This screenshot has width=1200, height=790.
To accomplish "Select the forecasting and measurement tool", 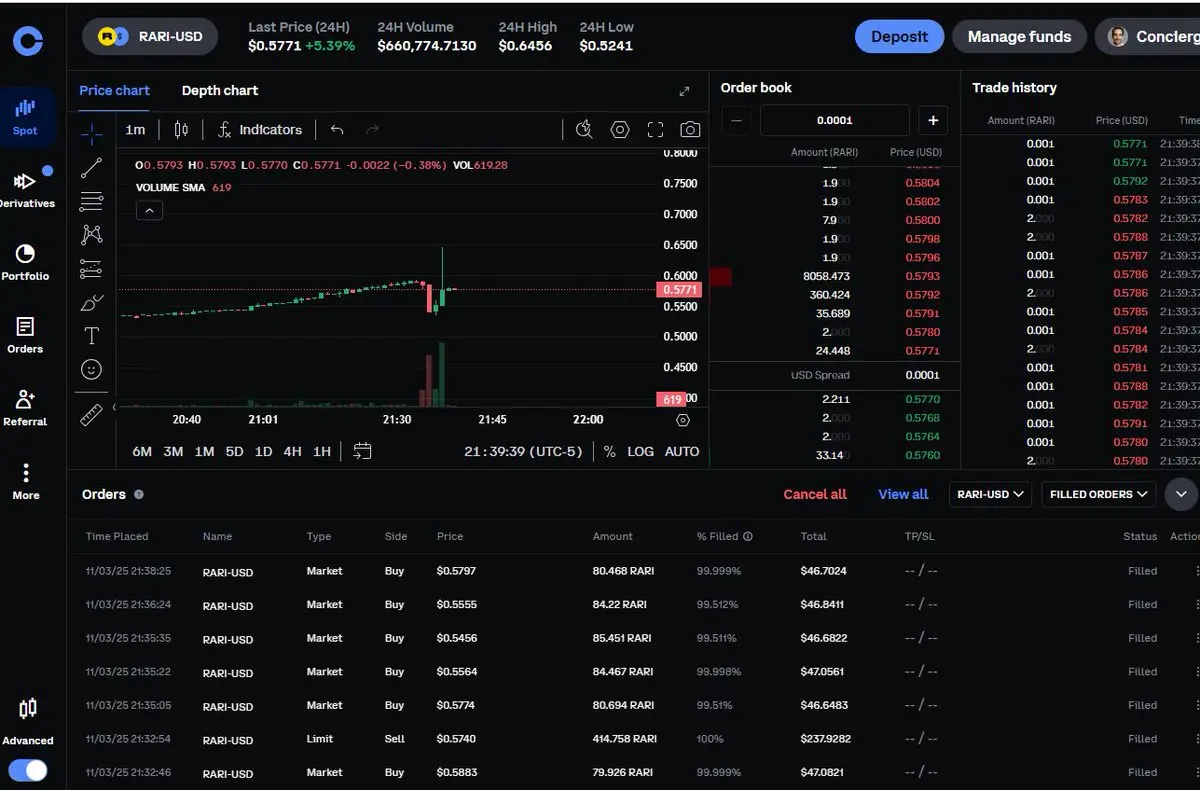I will coord(91,268).
